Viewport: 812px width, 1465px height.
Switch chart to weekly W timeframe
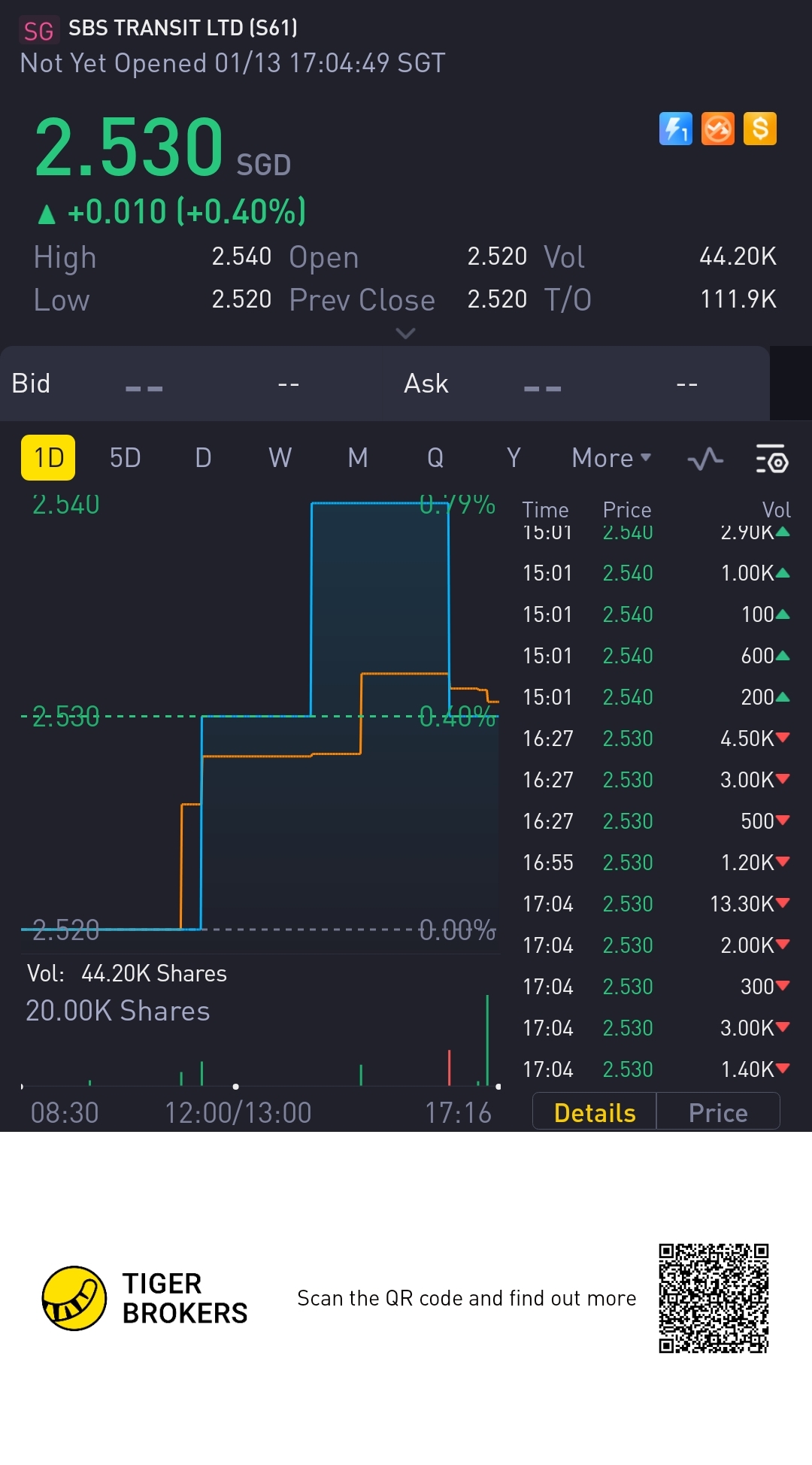coord(280,458)
